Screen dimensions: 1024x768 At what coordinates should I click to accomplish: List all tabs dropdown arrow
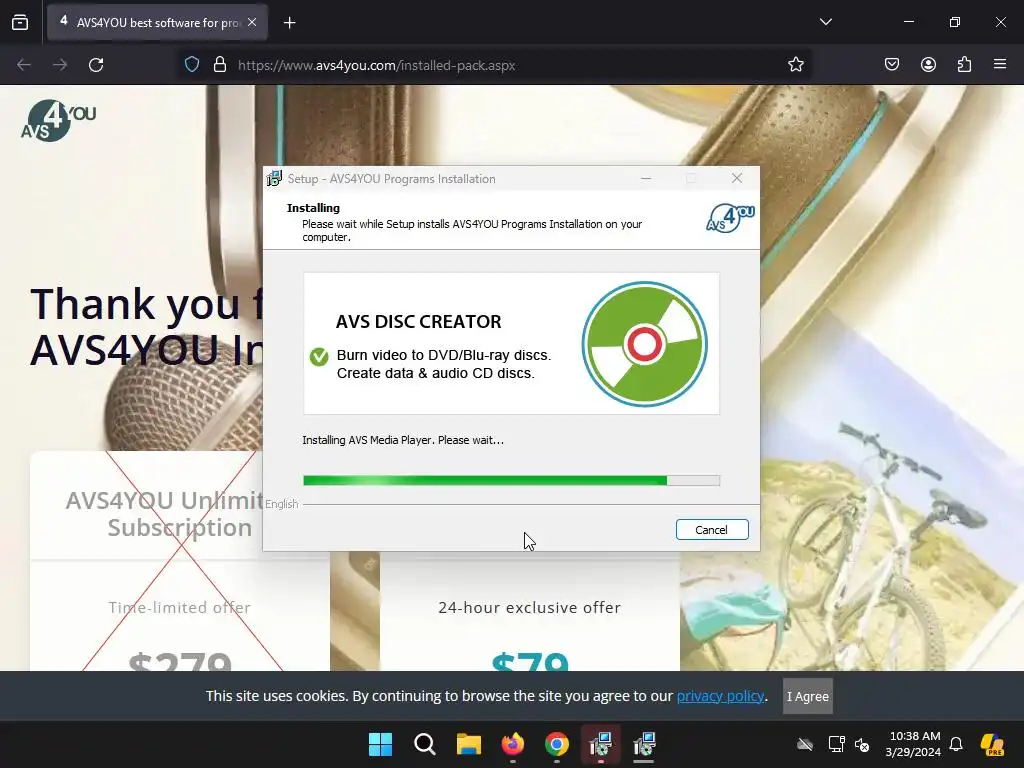coord(825,22)
